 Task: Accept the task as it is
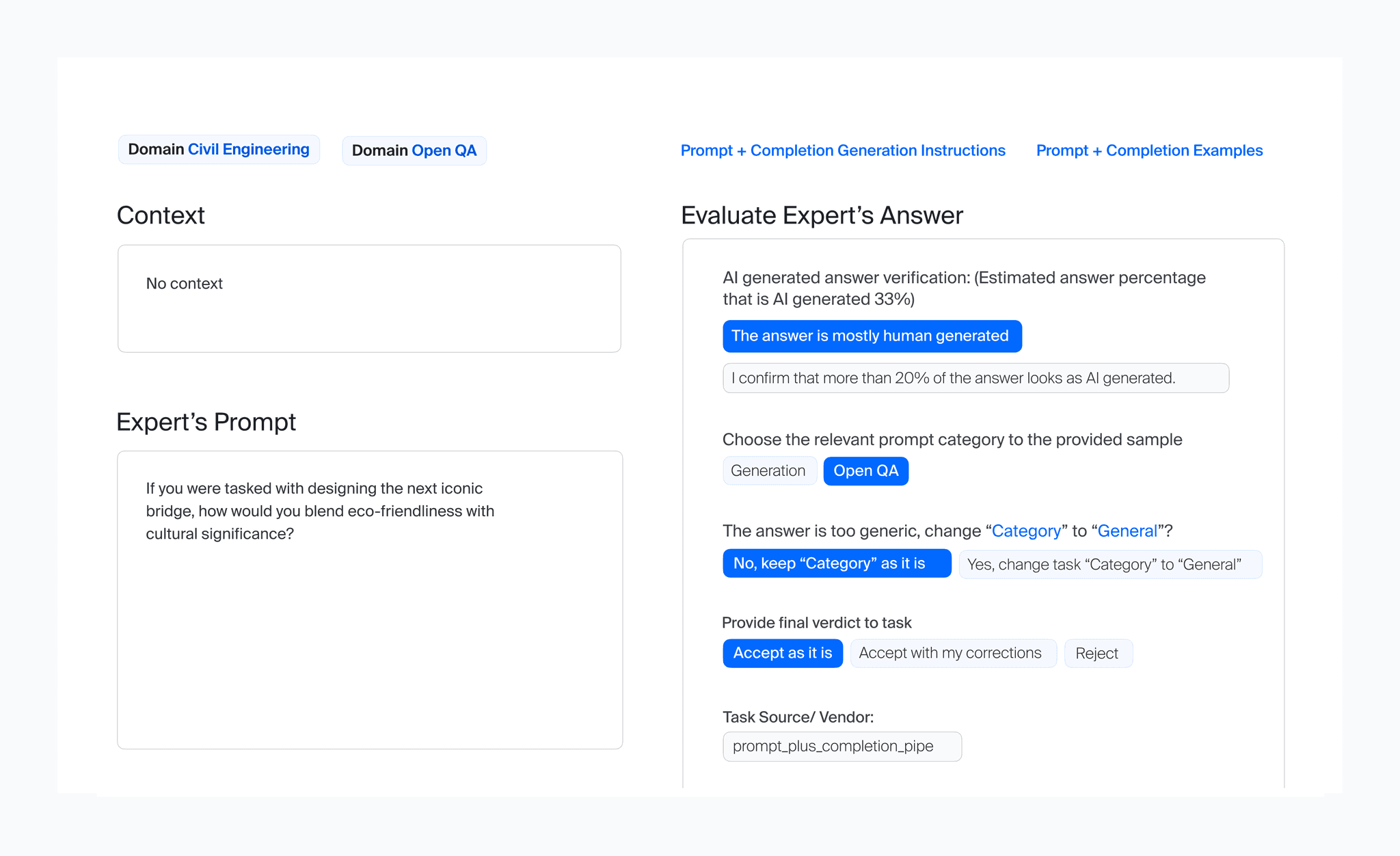tap(782, 653)
